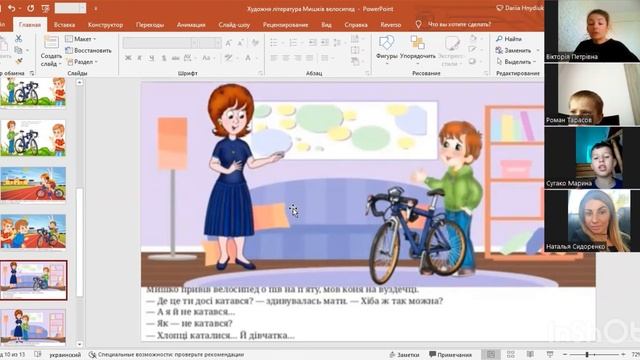Undo the last action in quick access toolbar
Image resolution: width=640 pixels, height=360 pixels.
click(12, 8)
